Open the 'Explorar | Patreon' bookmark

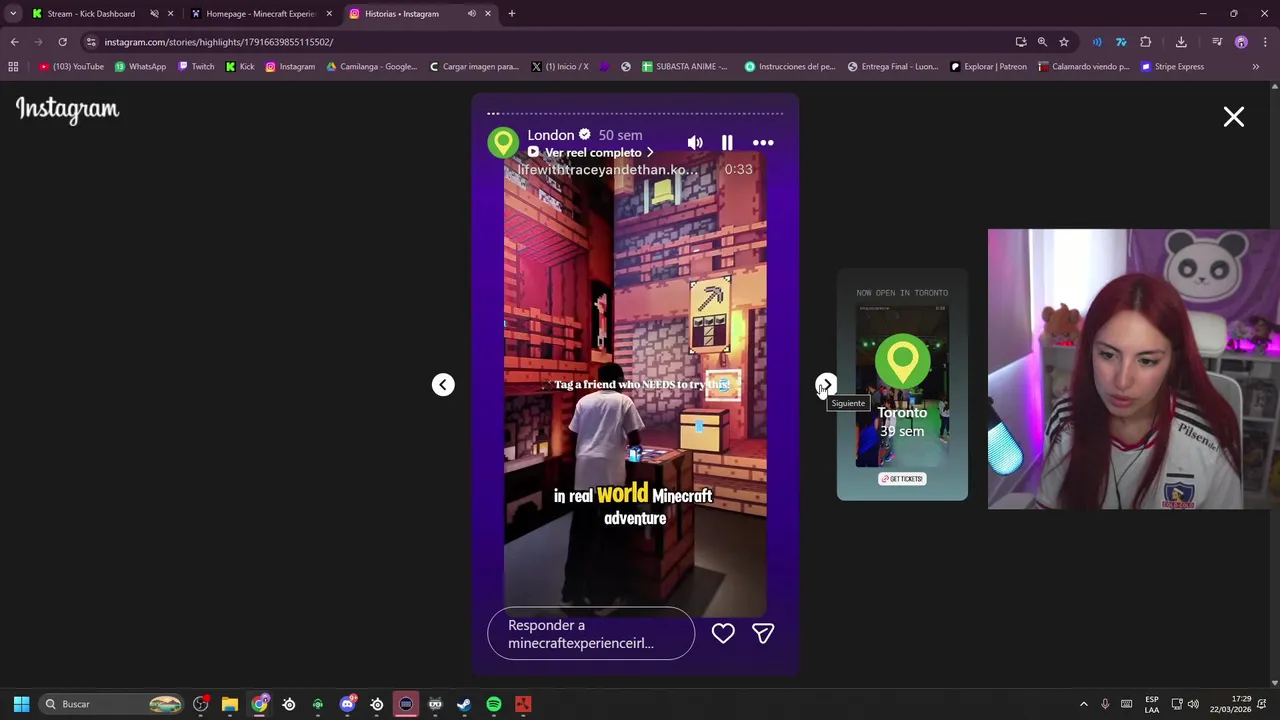pyautogui.click(x=988, y=67)
